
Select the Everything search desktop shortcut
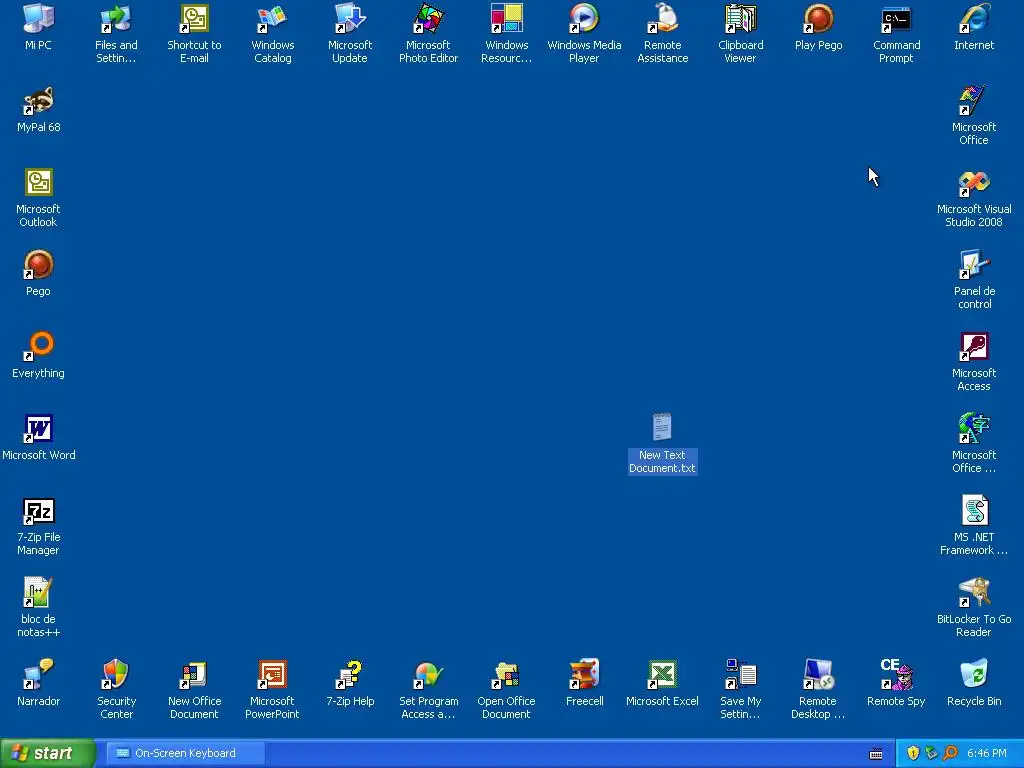pyautogui.click(x=39, y=346)
